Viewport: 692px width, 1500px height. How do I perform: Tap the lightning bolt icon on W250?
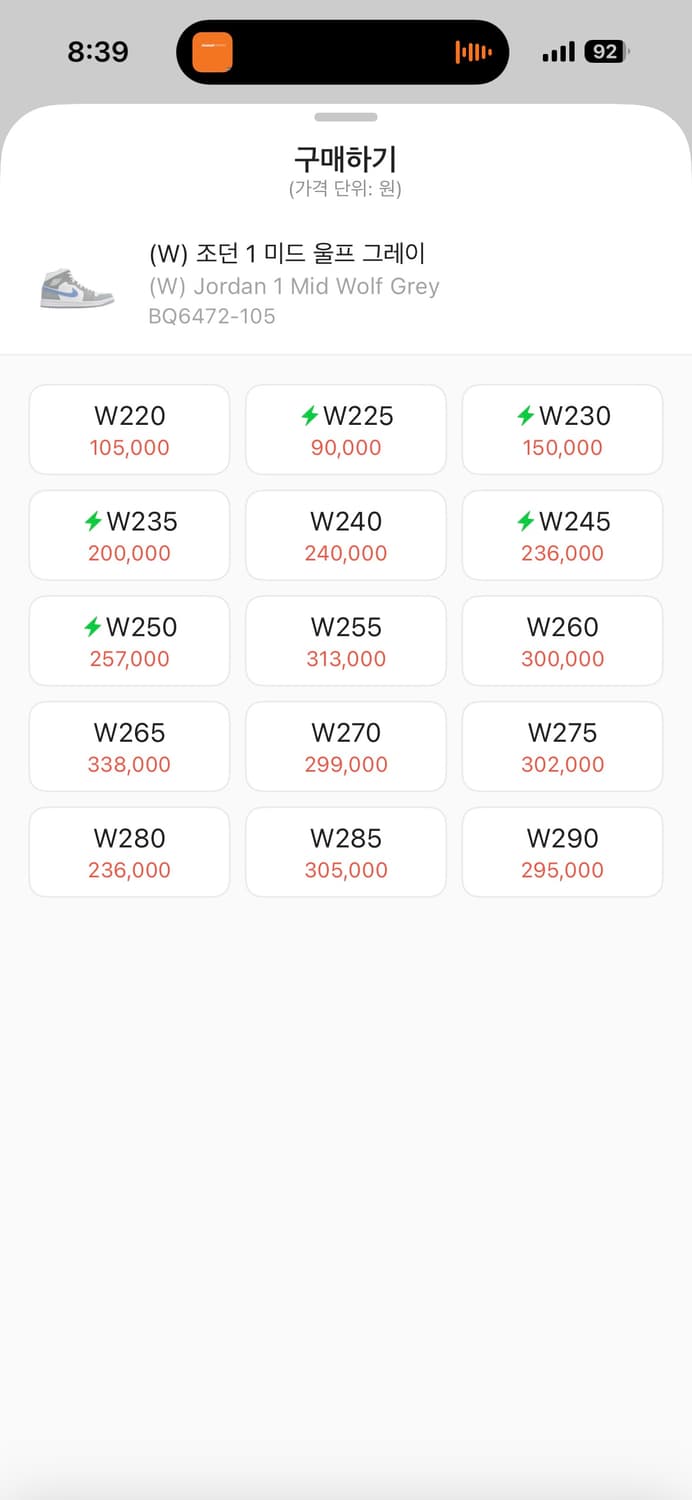(93, 627)
